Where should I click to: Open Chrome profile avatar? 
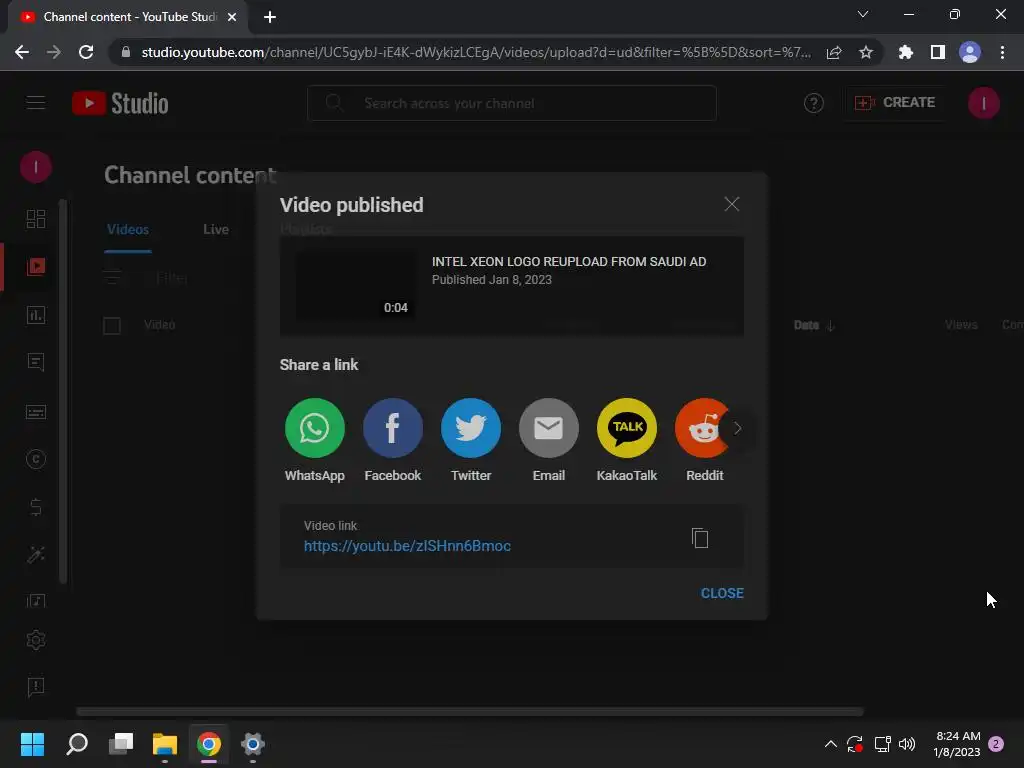[x=970, y=52]
